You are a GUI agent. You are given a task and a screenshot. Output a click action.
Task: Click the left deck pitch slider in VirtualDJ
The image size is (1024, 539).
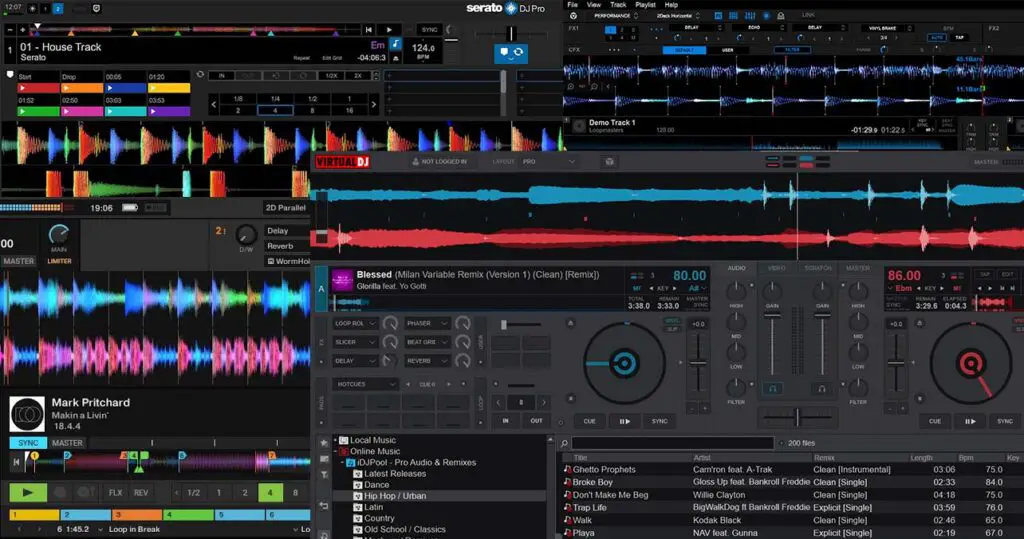(x=698, y=363)
